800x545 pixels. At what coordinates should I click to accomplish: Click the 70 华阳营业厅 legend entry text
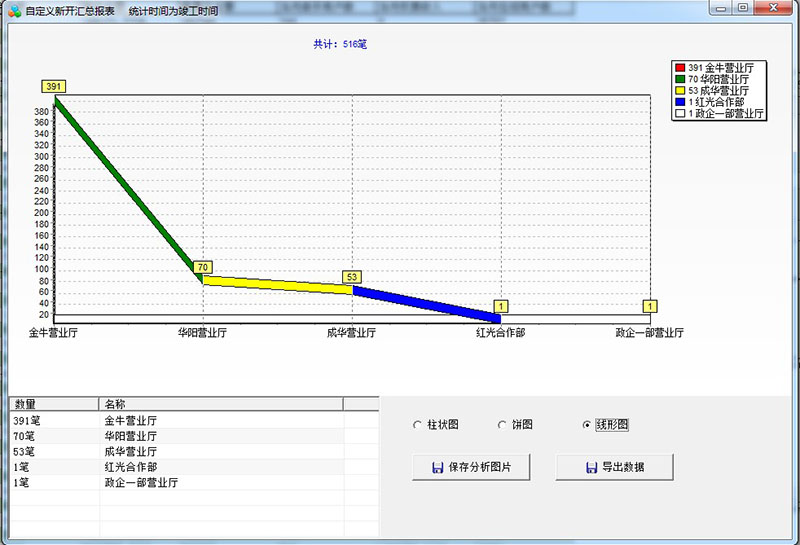pyautogui.click(x=718, y=79)
